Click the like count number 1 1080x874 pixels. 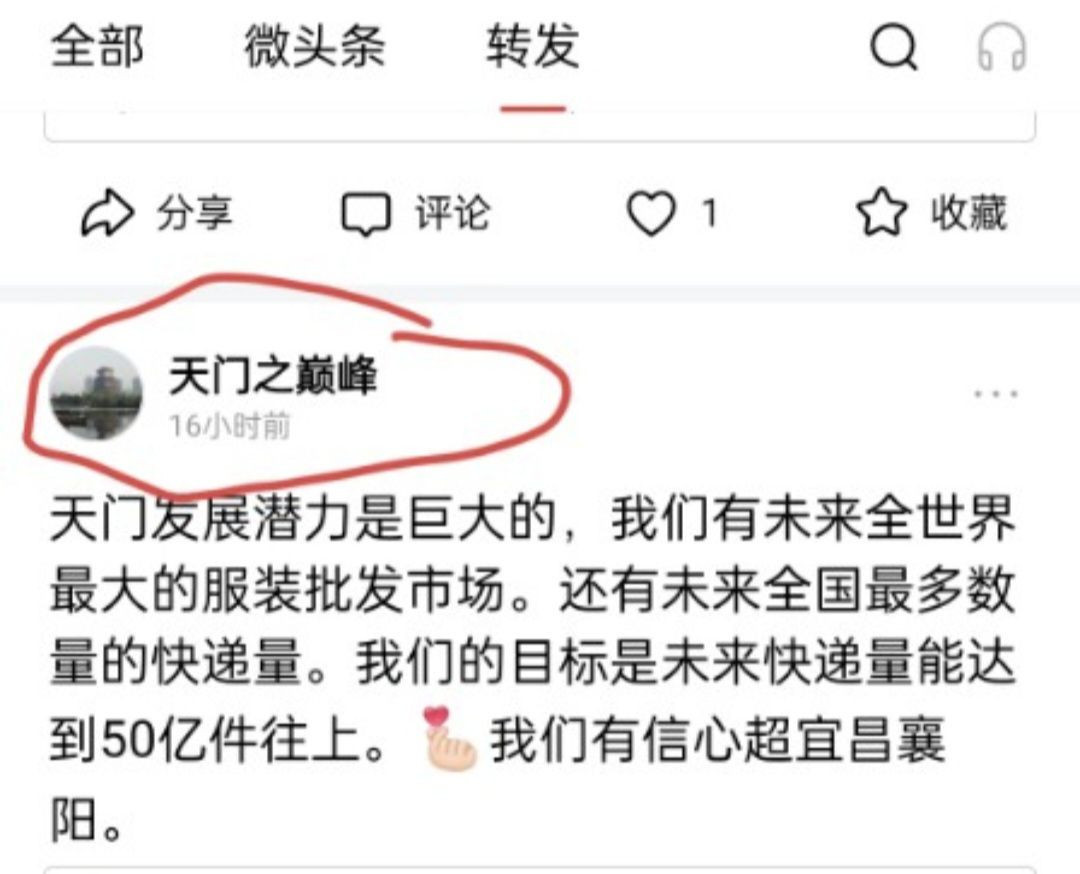(x=710, y=213)
